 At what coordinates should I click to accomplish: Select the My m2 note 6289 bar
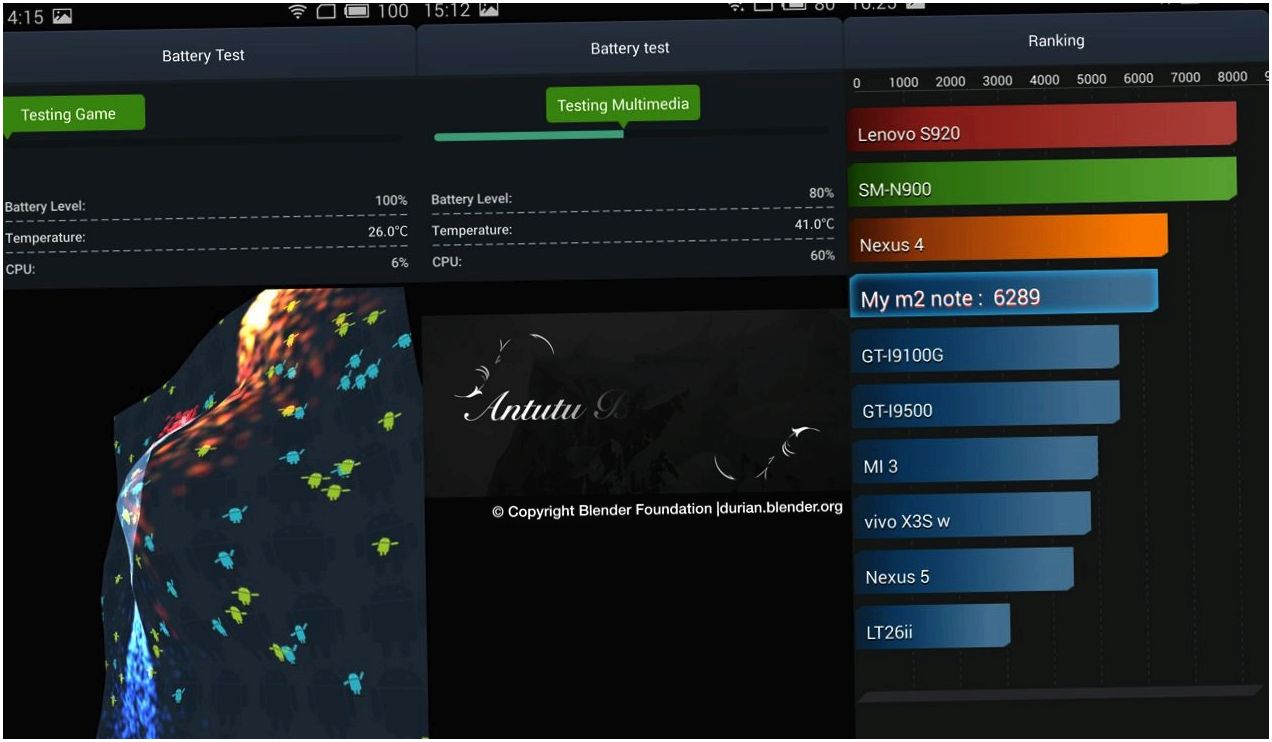[1004, 295]
